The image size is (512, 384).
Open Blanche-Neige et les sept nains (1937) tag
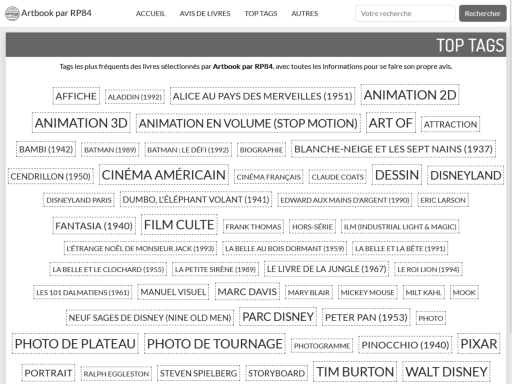click(393, 149)
